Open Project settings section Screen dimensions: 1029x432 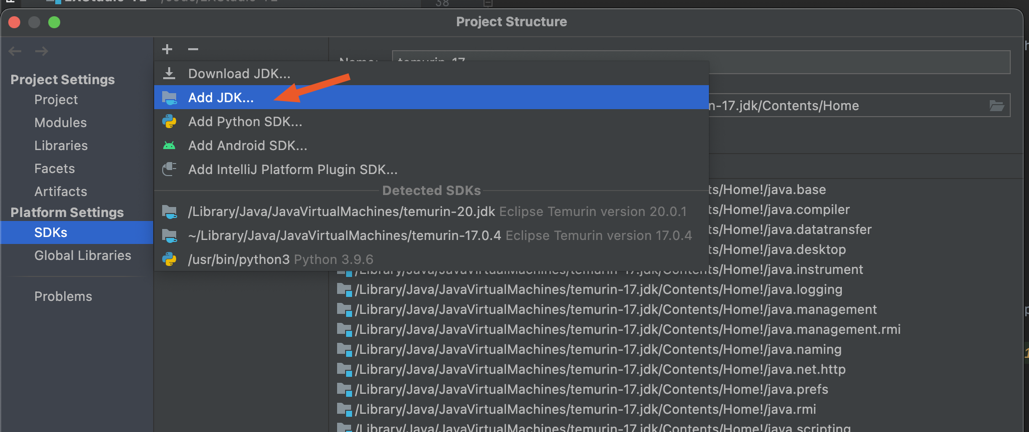56,100
